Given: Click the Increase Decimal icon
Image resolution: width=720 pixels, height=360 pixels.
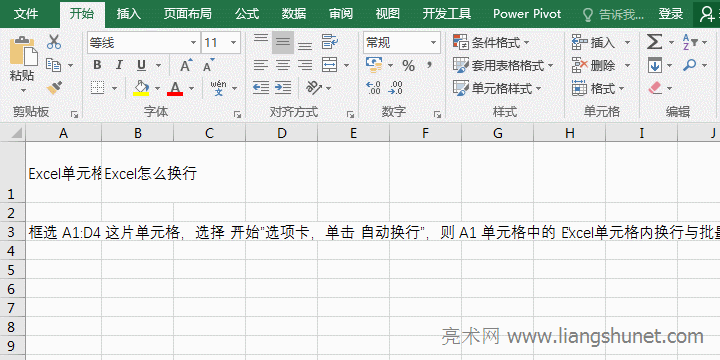Looking at the screenshot, I should point(374,87).
